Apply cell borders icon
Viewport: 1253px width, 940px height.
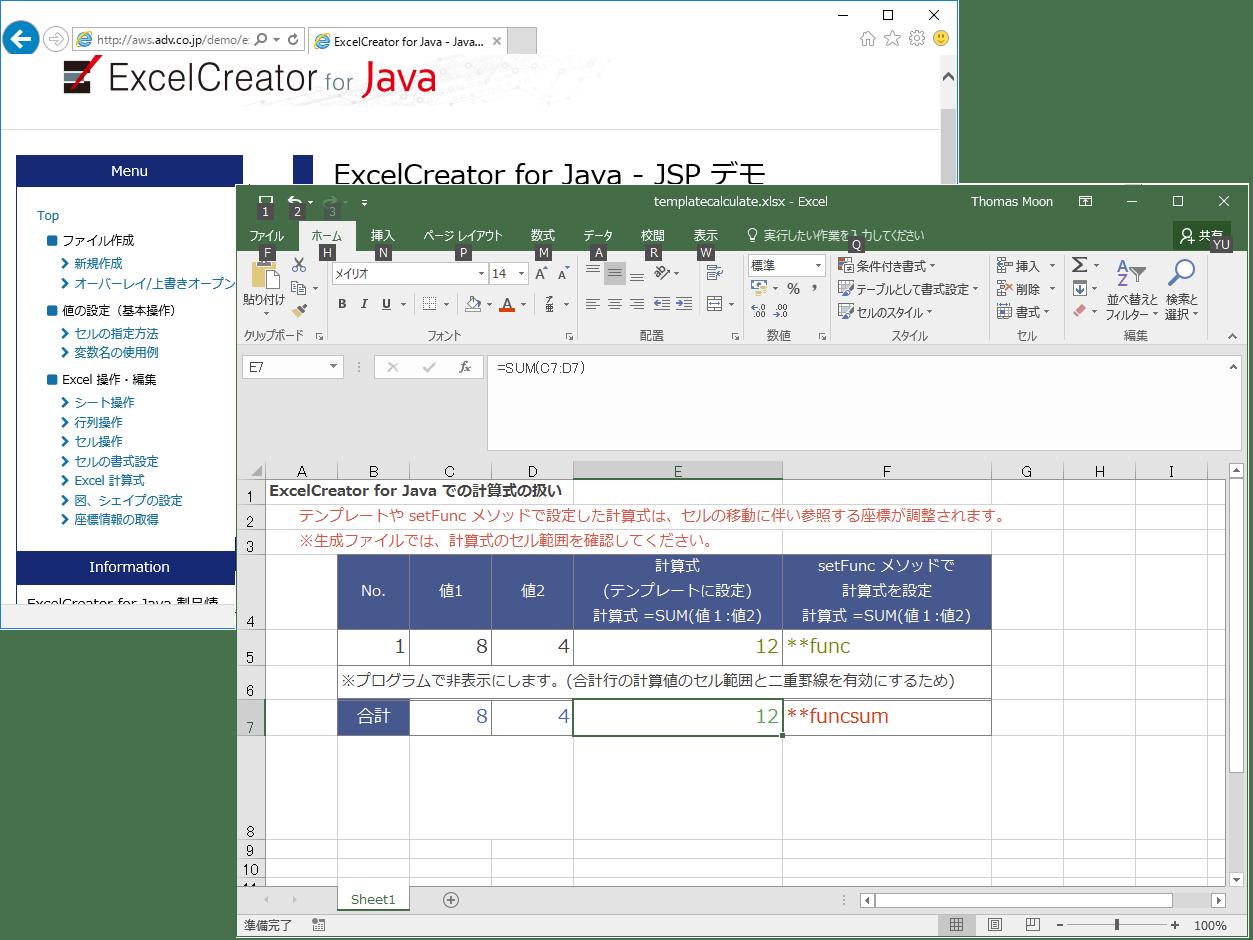(x=429, y=304)
